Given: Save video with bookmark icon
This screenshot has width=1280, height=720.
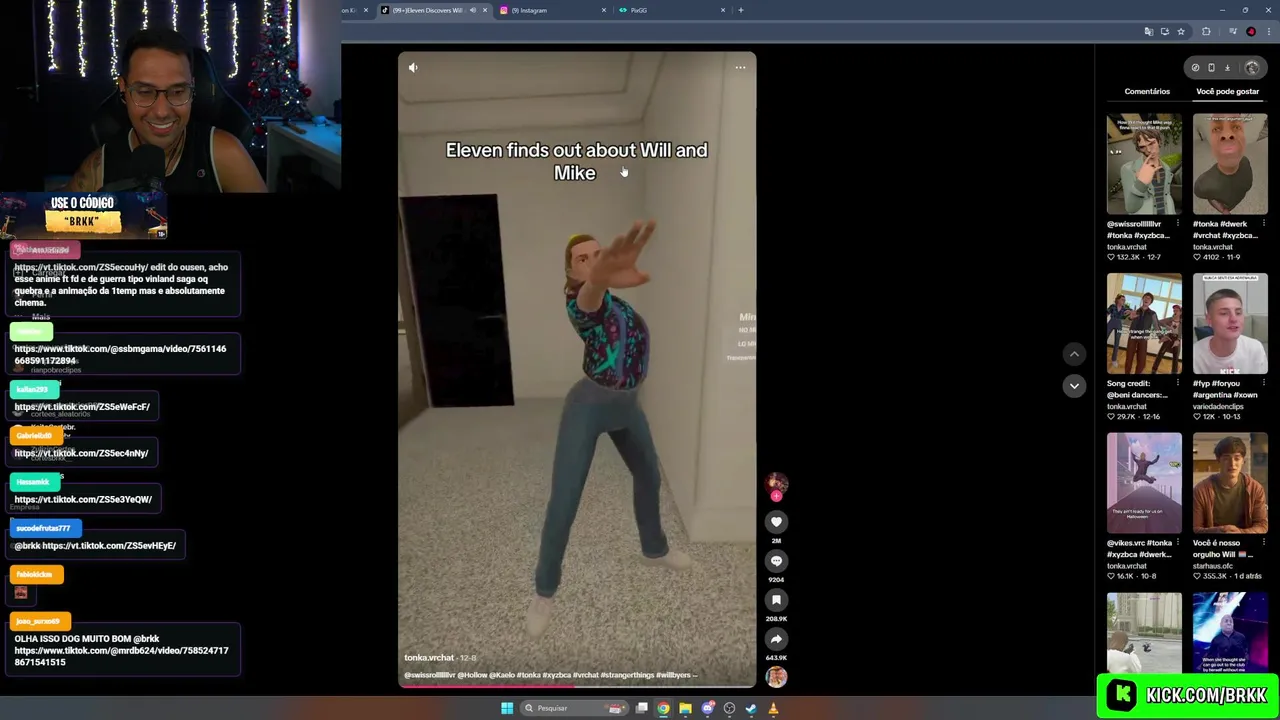Looking at the screenshot, I should [776, 600].
